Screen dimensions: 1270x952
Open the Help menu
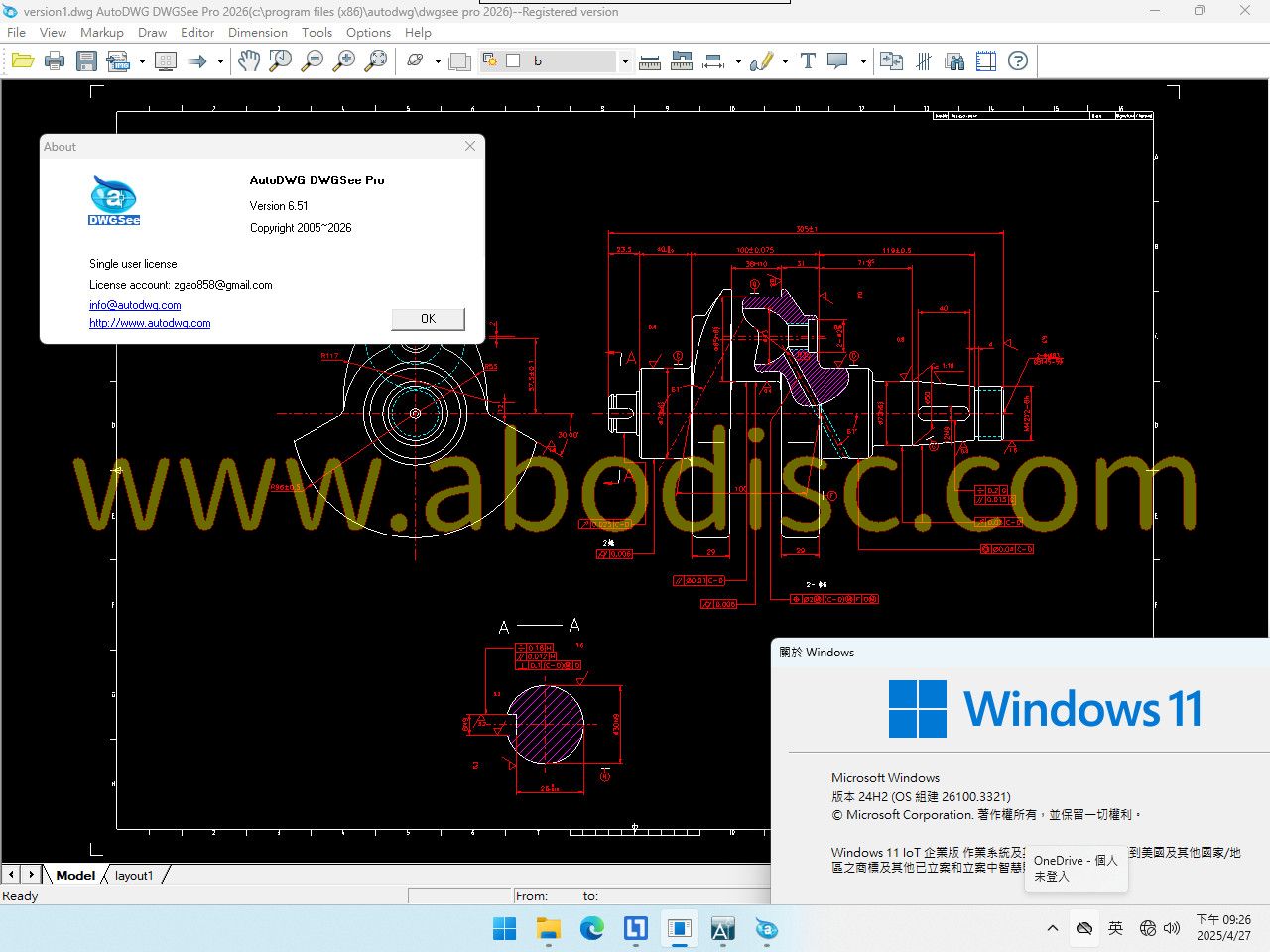[x=418, y=32]
